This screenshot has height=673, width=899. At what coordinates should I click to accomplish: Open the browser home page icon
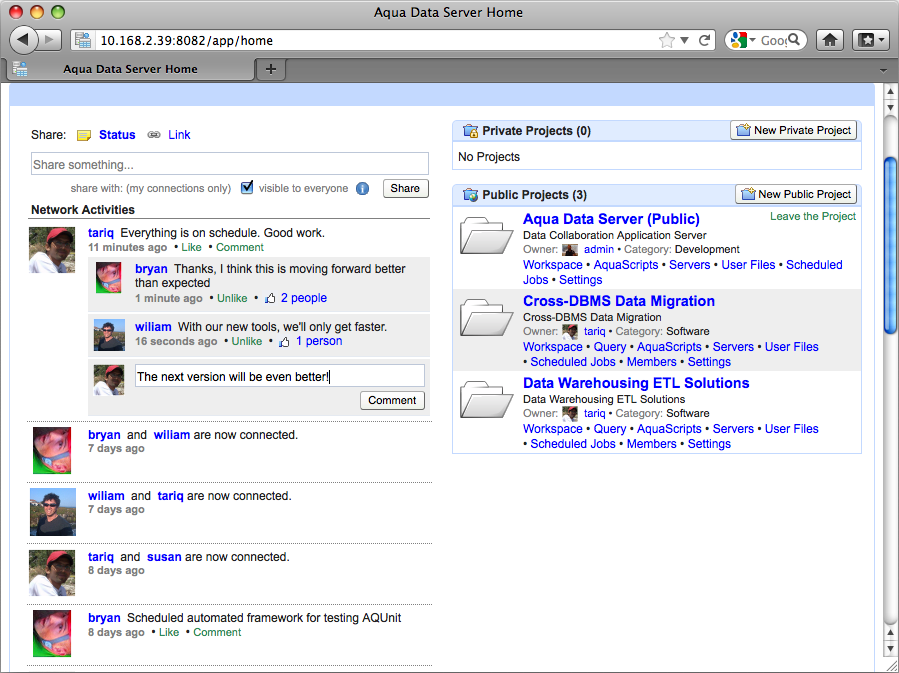(x=830, y=40)
